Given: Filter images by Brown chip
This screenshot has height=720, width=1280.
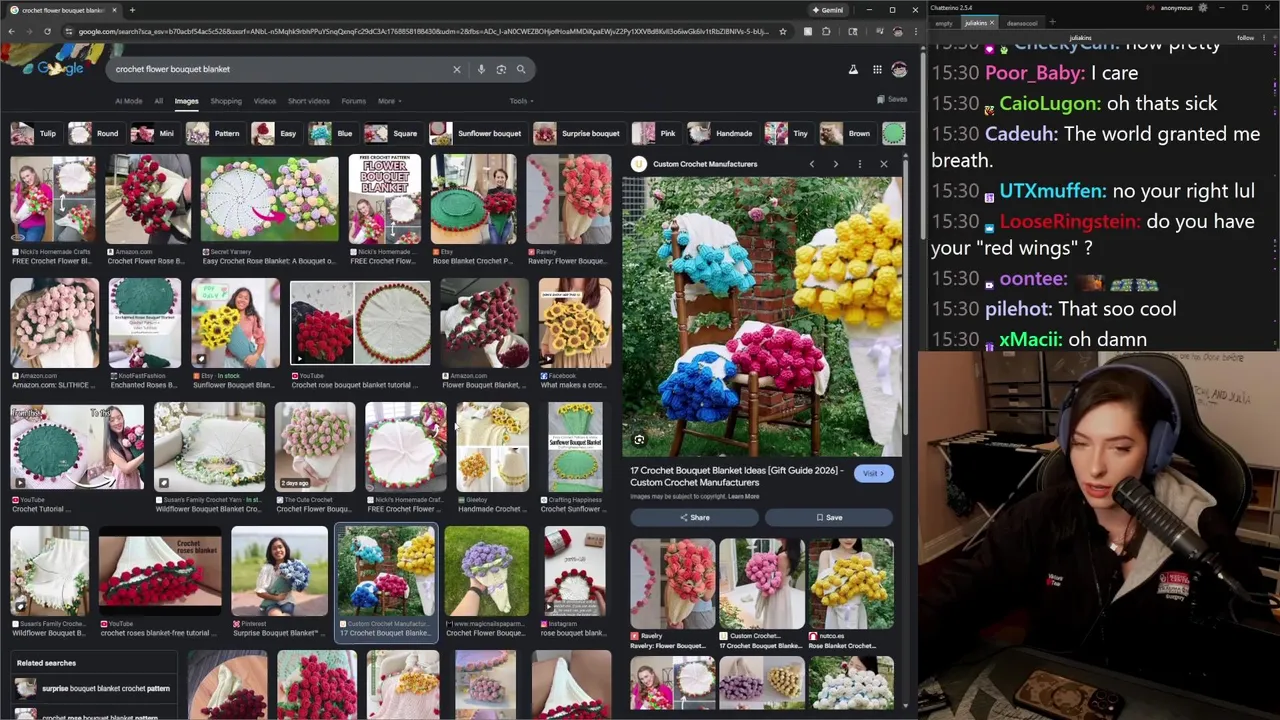Looking at the screenshot, I should 846,133.
